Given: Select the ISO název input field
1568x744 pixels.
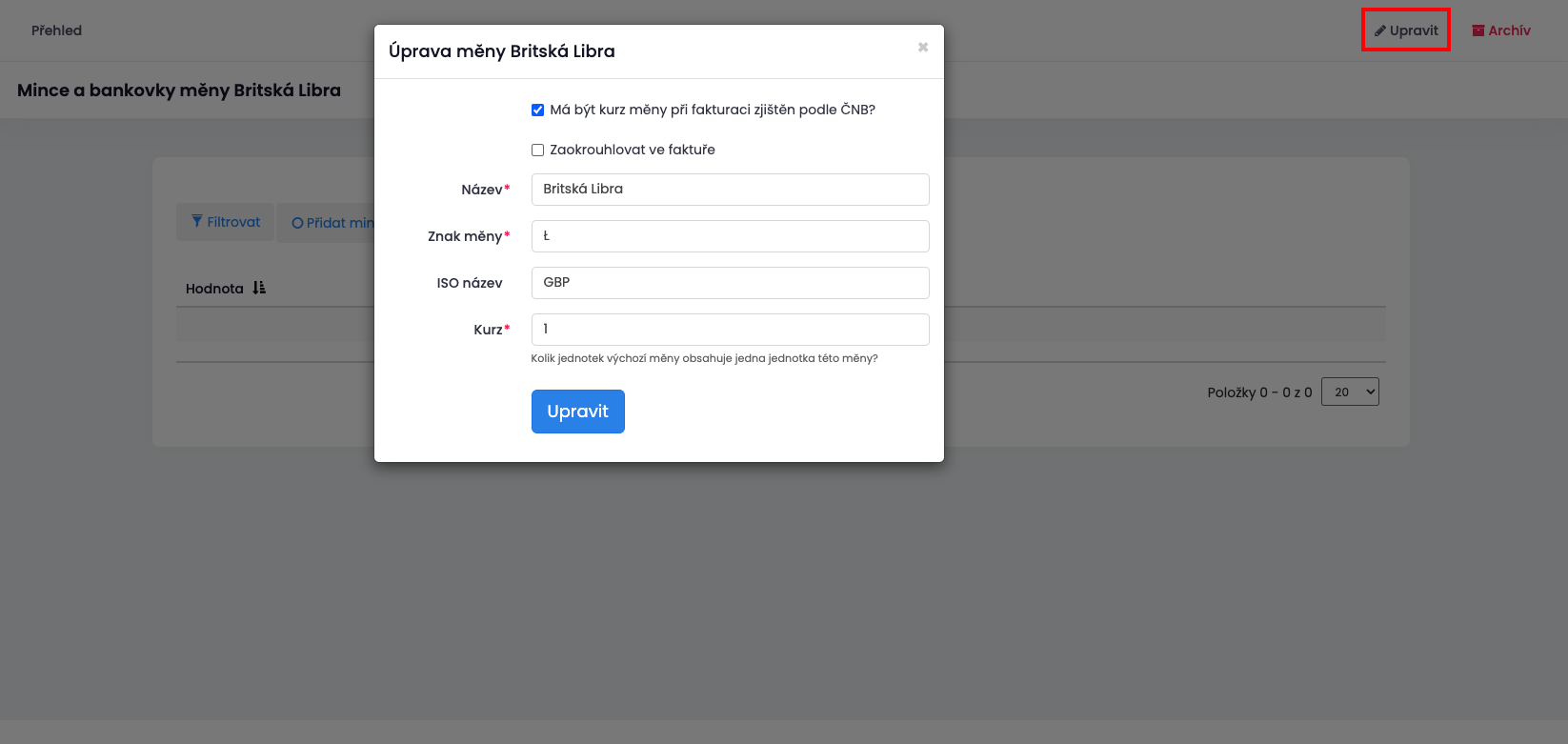Looking at the screenshot, I should coord(730,283).
